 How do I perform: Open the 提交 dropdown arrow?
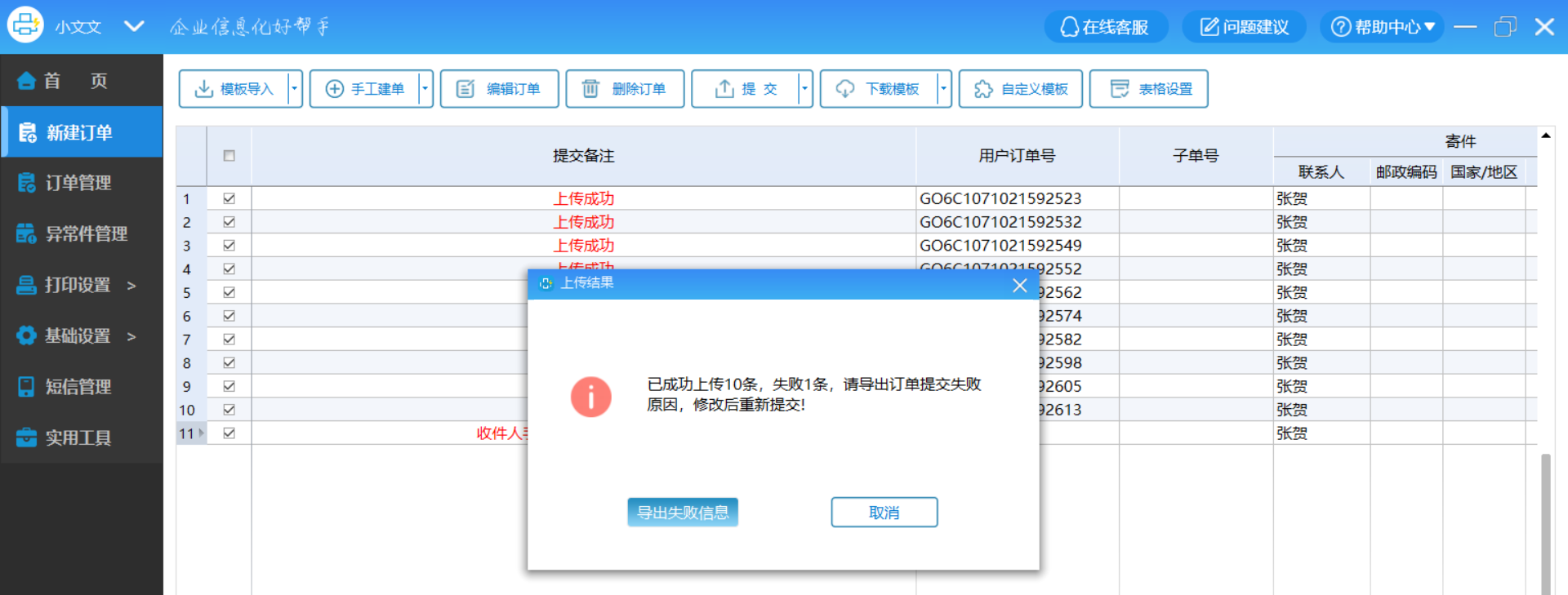(805, 89)
